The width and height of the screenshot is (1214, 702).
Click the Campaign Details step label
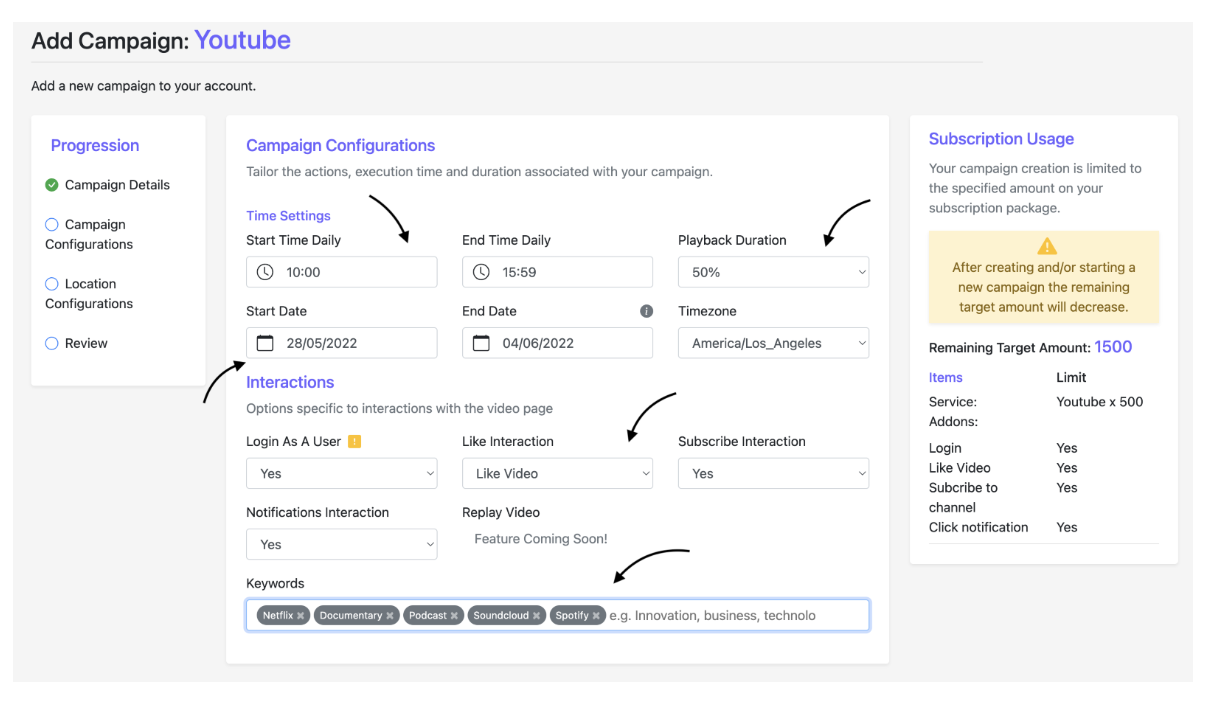point(117,185)
